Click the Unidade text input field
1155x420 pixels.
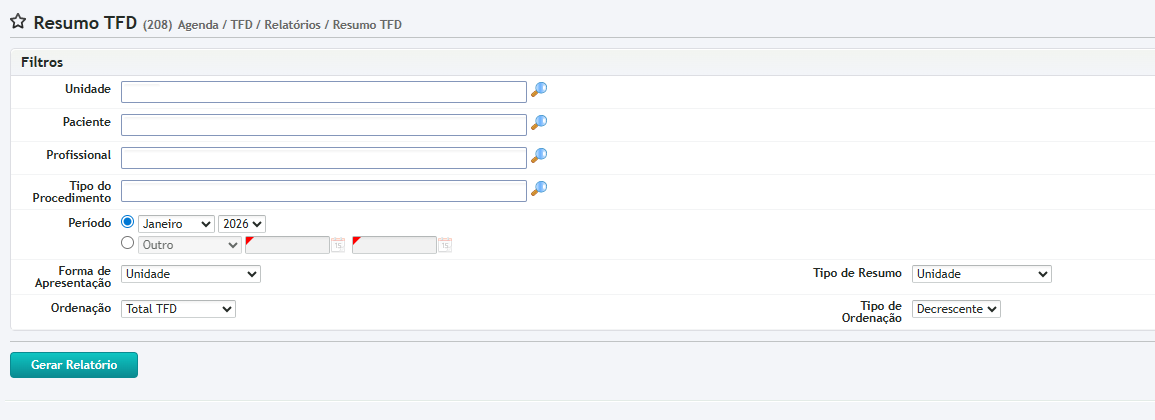323,92
